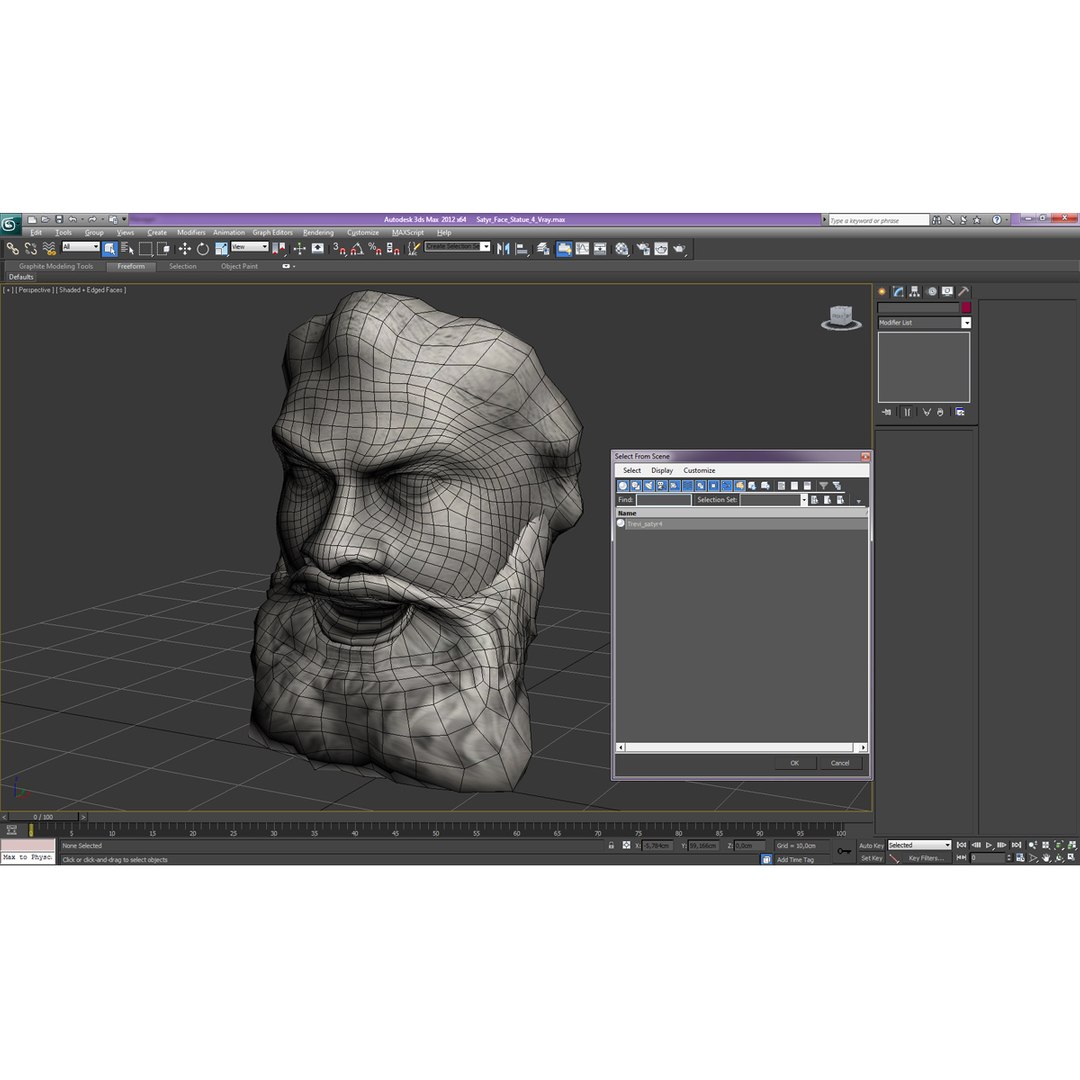Activate the Select and Scale tool
1080x1080 pixels.
[221, 249]
